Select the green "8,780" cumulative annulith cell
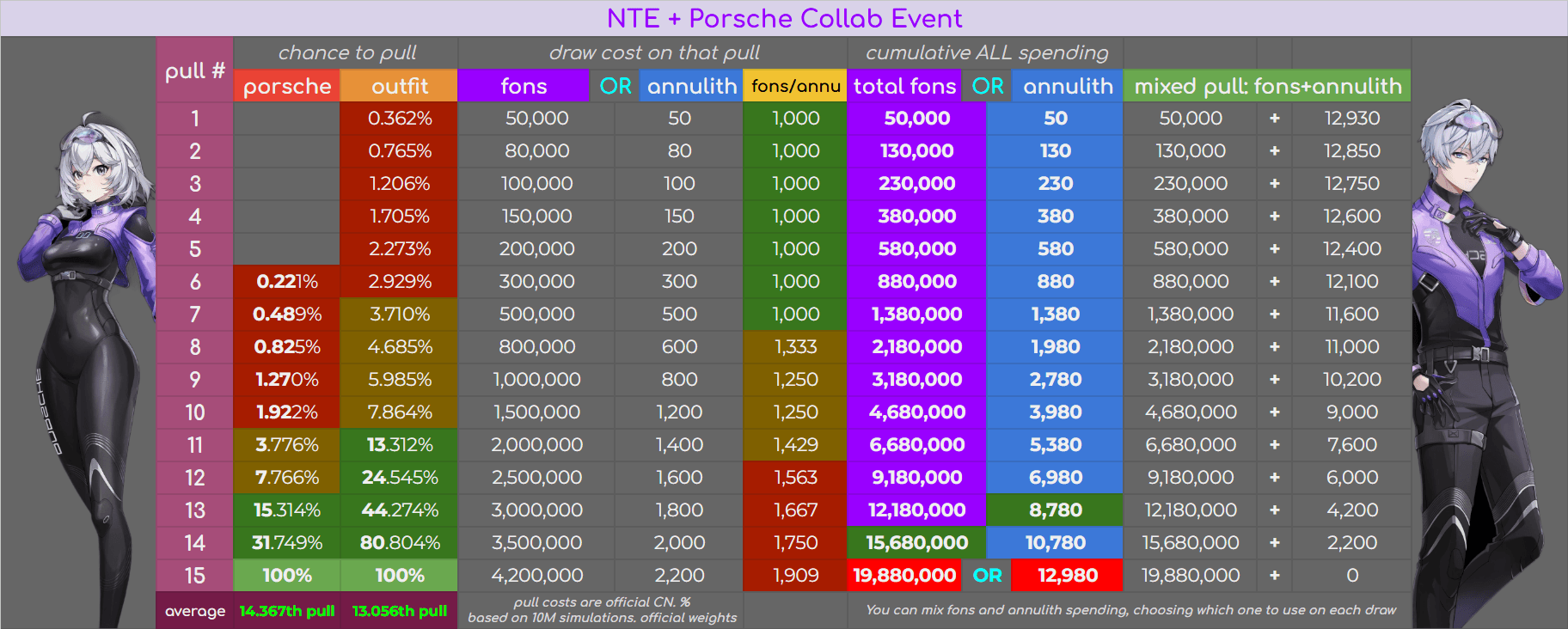This screenshot has width=1568, height=629. point(1055,510)
